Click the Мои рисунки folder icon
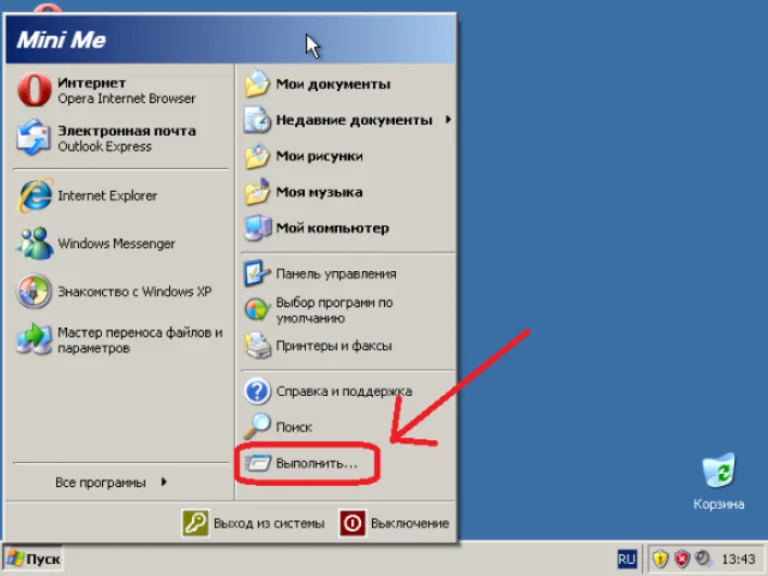Screen dimensions: 768x576 257,156
